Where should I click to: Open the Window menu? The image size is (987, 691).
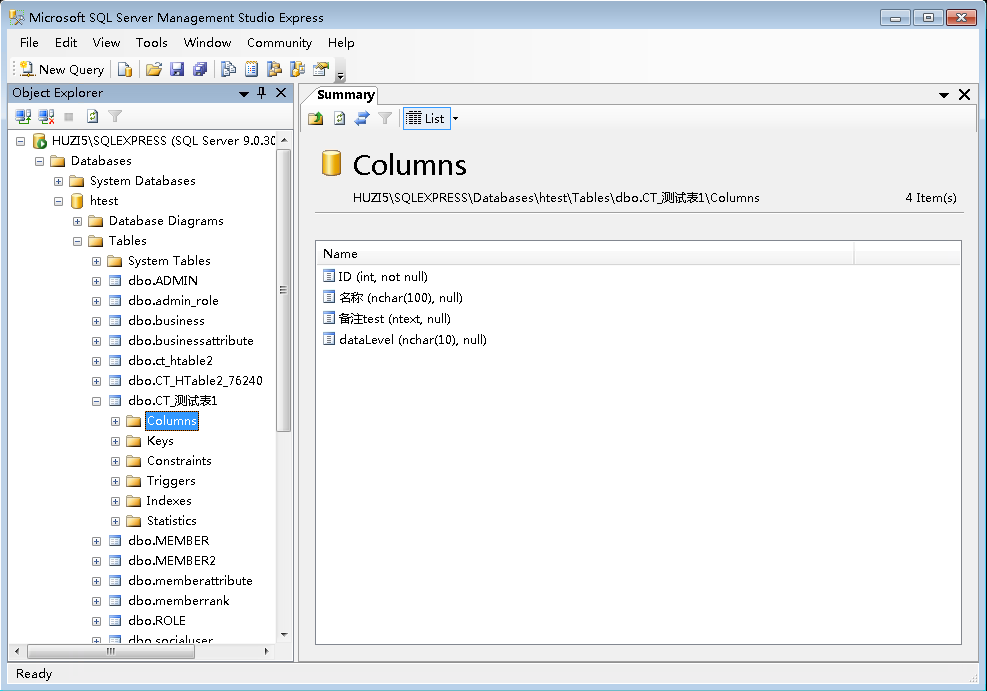click(x=207, y=43)
